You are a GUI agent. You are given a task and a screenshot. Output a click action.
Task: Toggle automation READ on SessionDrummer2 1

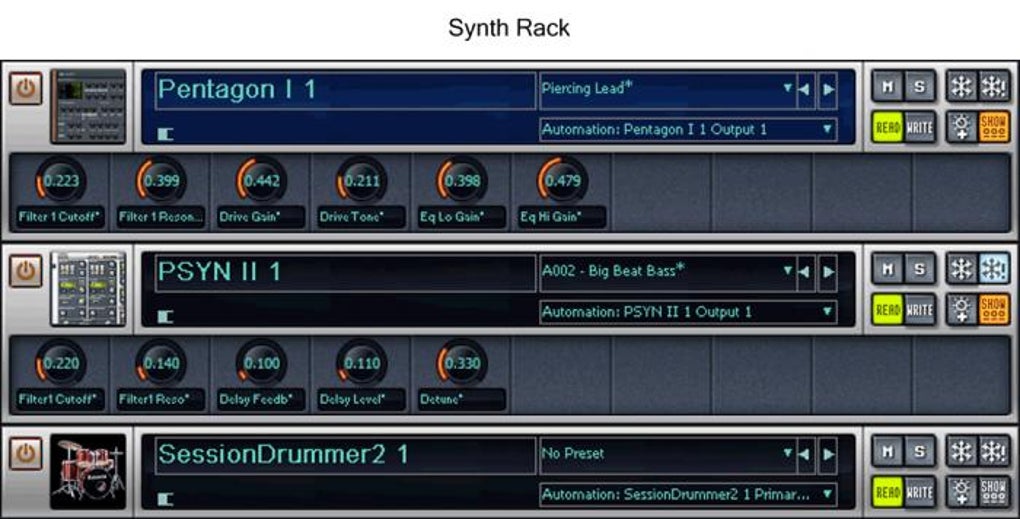887,493
